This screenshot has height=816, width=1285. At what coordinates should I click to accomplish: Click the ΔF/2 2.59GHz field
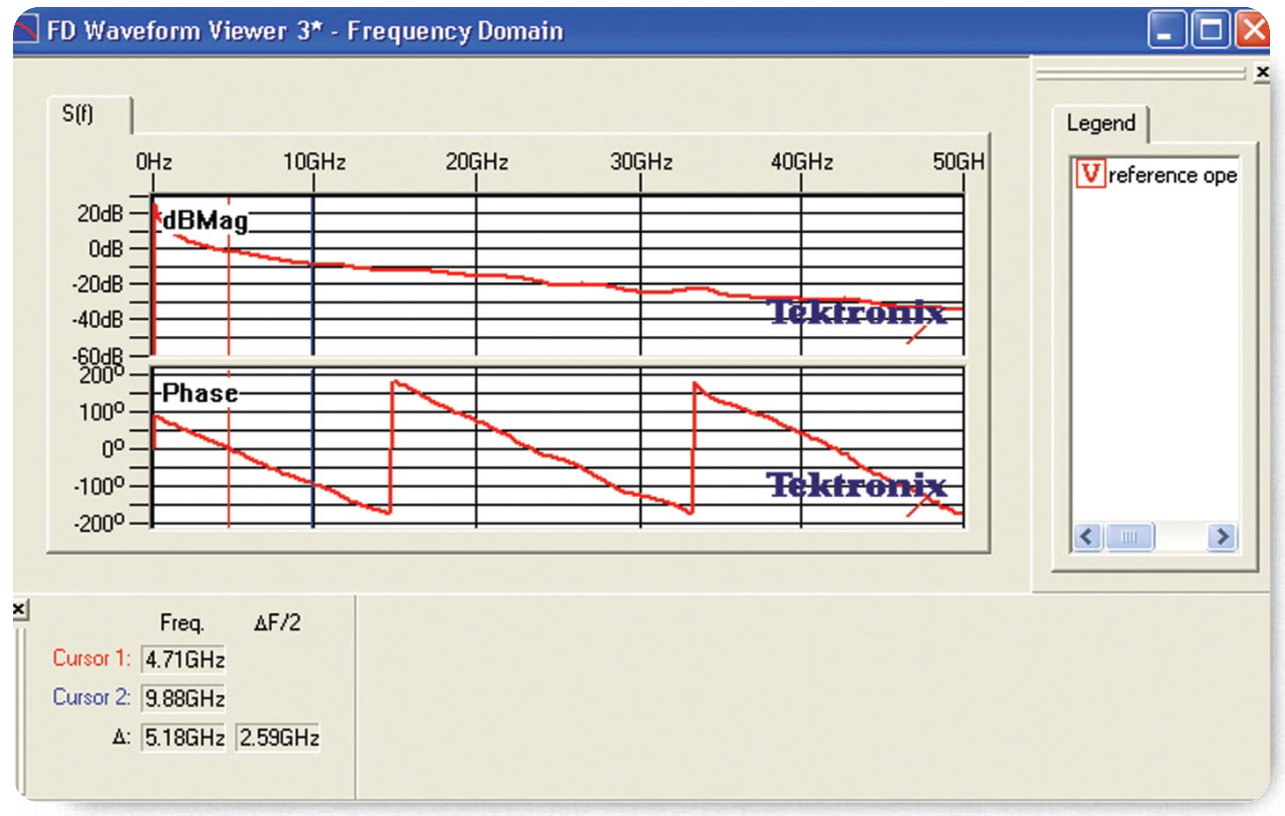pyautogui.click(x=278, y=739)
